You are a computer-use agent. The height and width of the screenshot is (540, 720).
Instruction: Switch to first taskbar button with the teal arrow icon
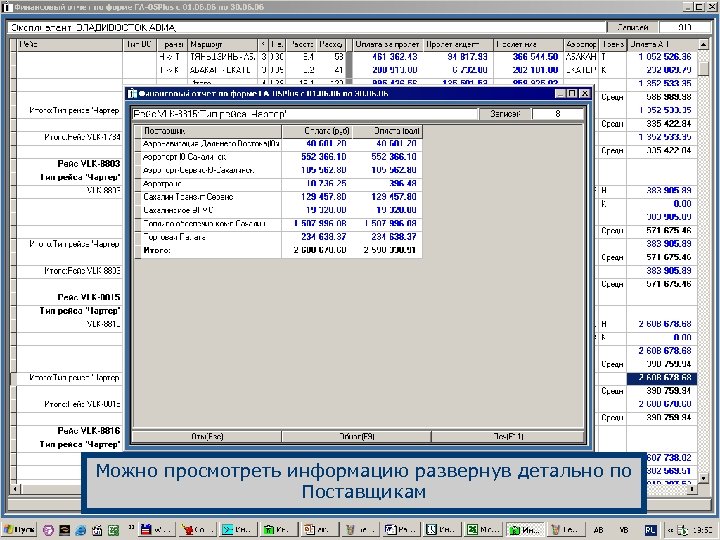click(238, 529)
